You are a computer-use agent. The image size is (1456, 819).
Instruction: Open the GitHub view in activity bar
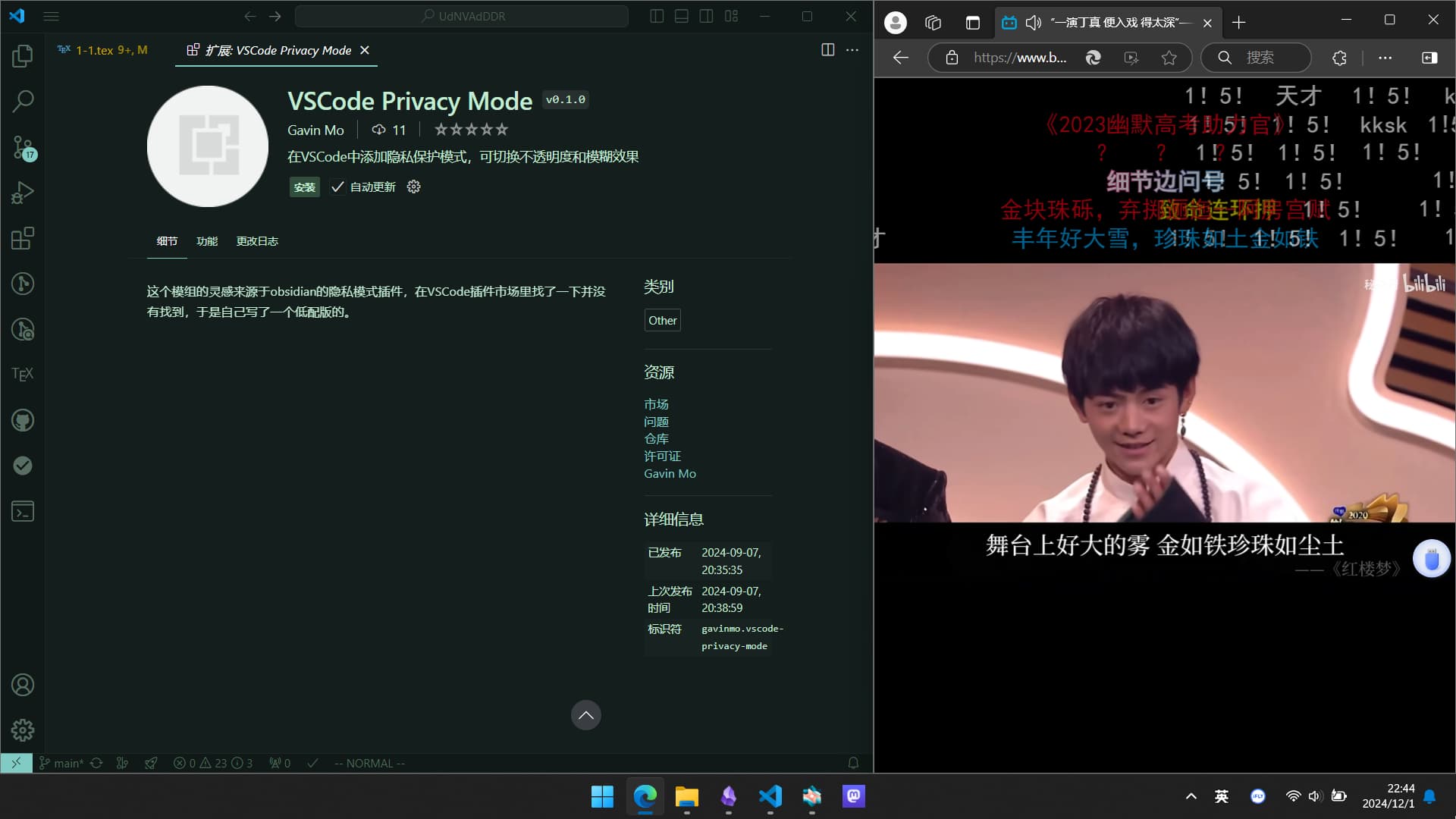23,420
